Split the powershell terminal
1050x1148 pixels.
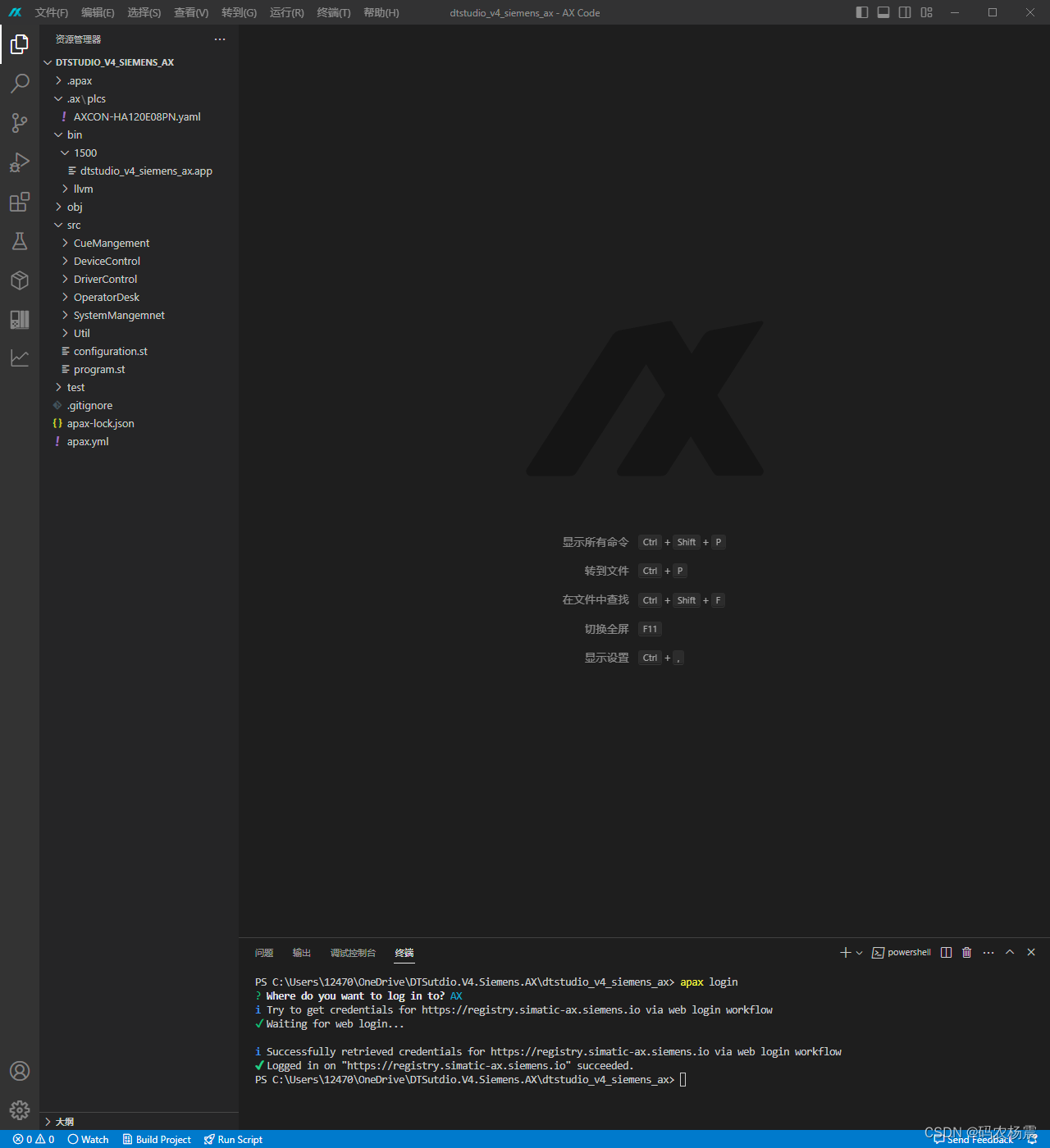(946, 952)
